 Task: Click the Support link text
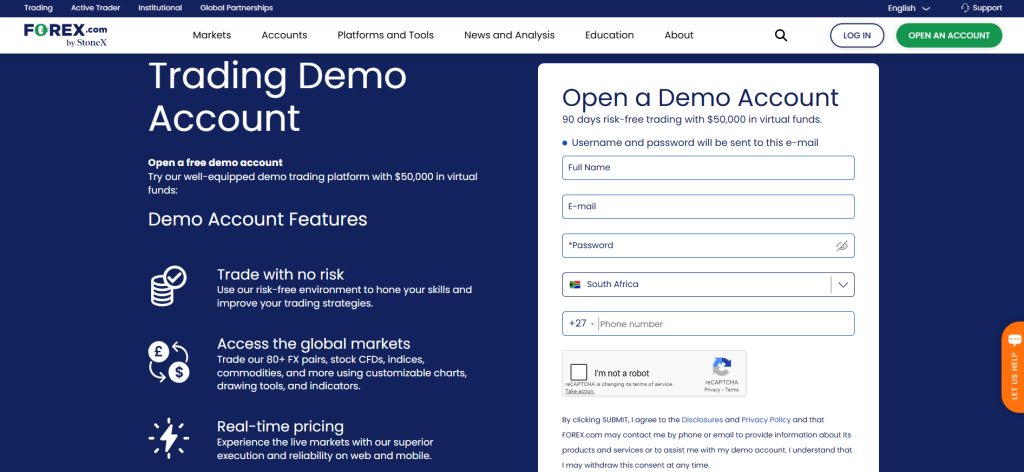coord(987,8)
